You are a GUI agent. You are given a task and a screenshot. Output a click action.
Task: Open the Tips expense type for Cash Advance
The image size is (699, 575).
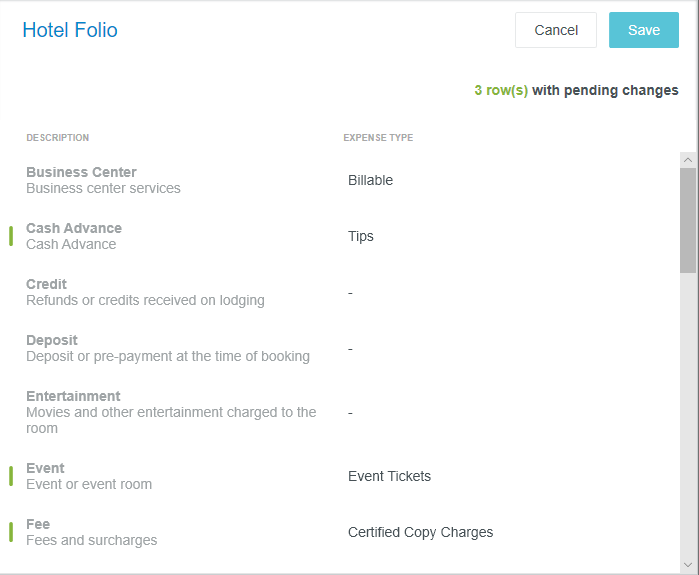coord(361,236)
